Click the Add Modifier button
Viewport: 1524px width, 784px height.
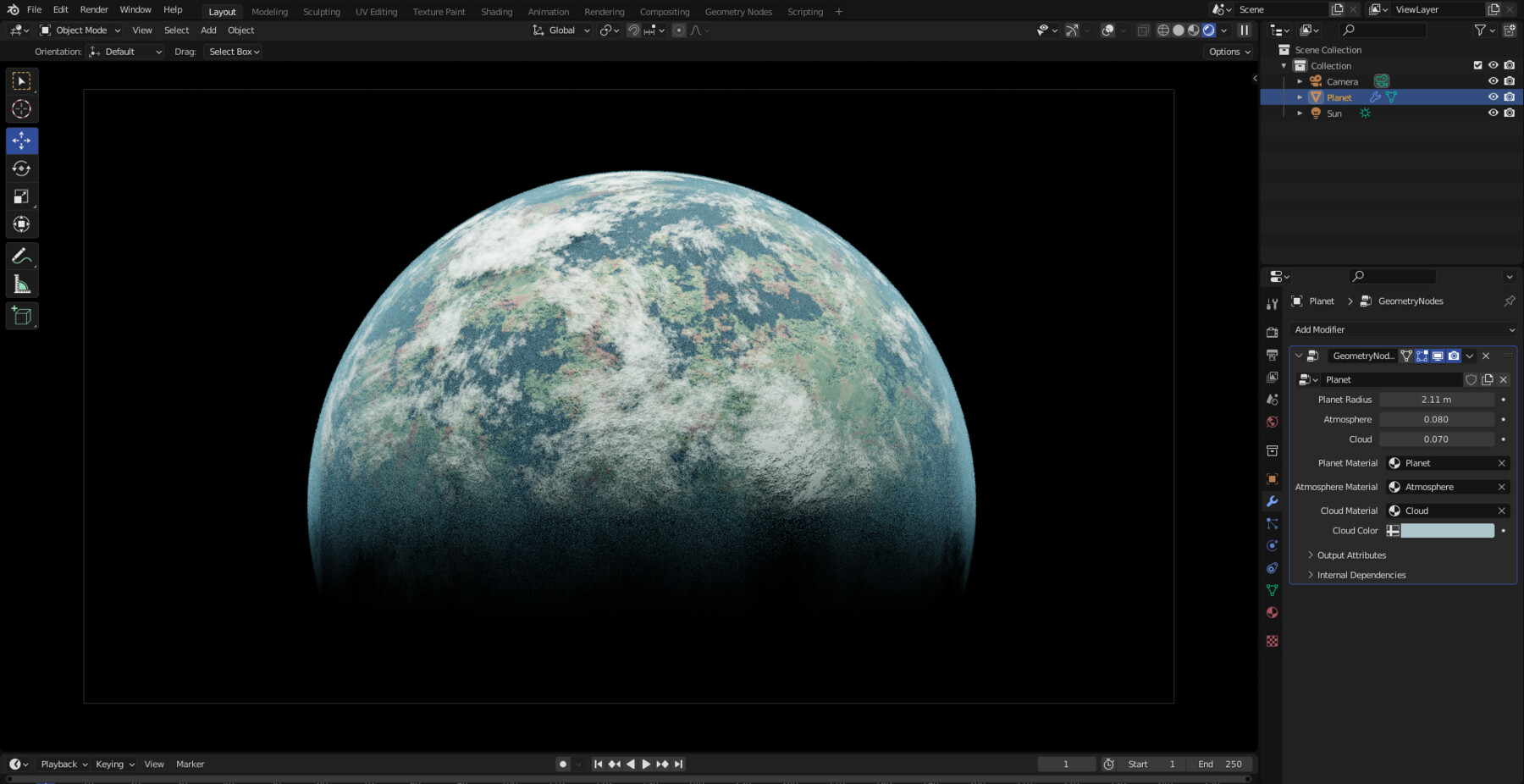tap(1403, 329)
